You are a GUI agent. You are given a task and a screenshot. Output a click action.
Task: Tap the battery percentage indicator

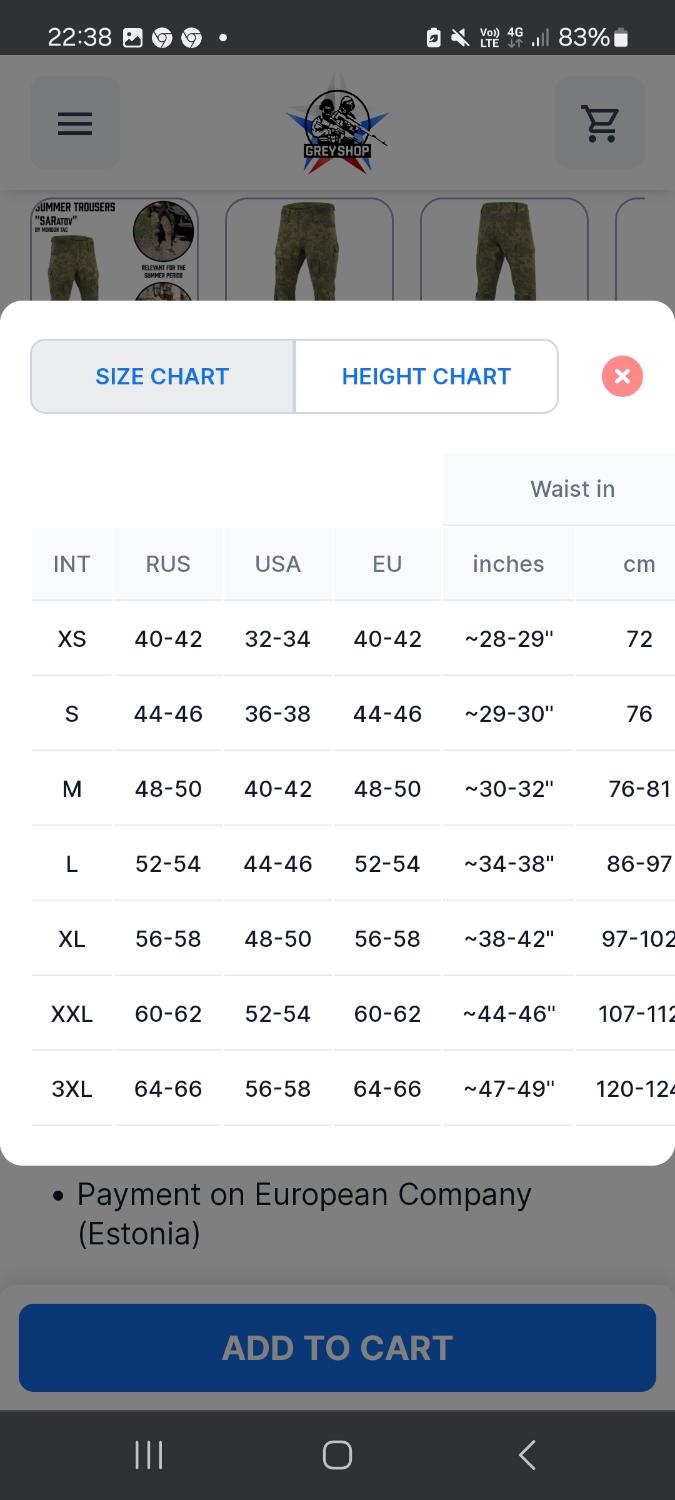click(x=584, y=38)
